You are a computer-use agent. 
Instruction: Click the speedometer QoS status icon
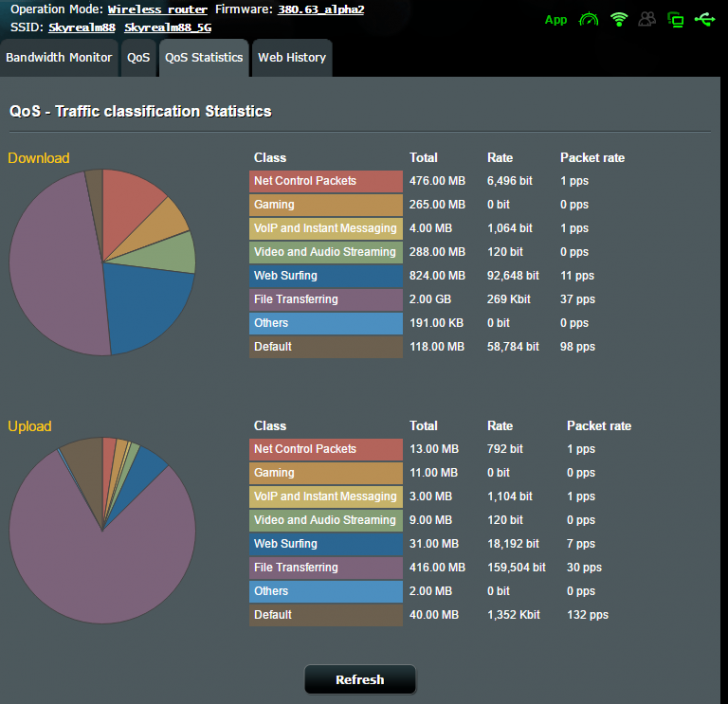point(588,20)
